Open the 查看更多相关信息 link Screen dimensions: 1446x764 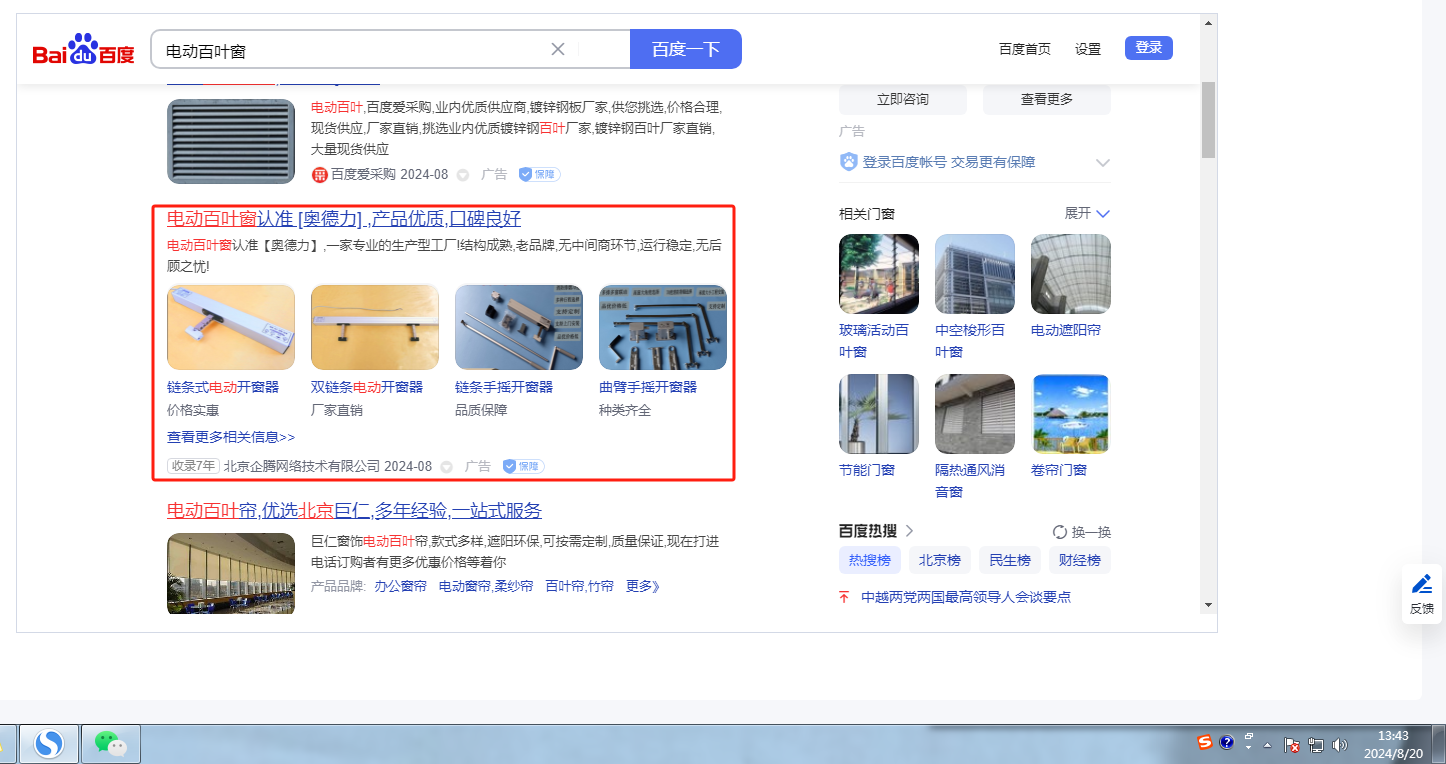pos(231,437)
